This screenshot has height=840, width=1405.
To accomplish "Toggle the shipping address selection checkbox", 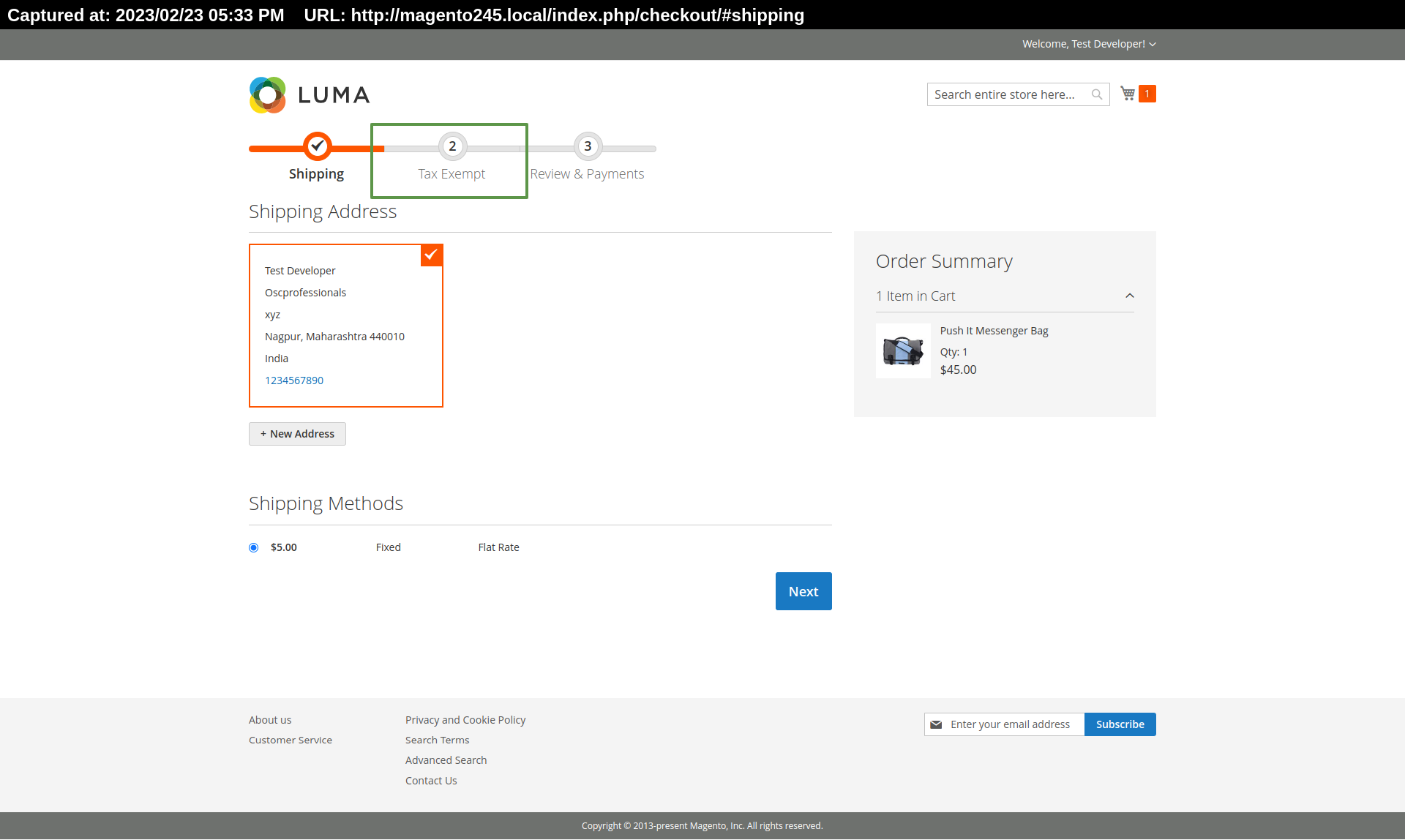I will coord(430,253).
